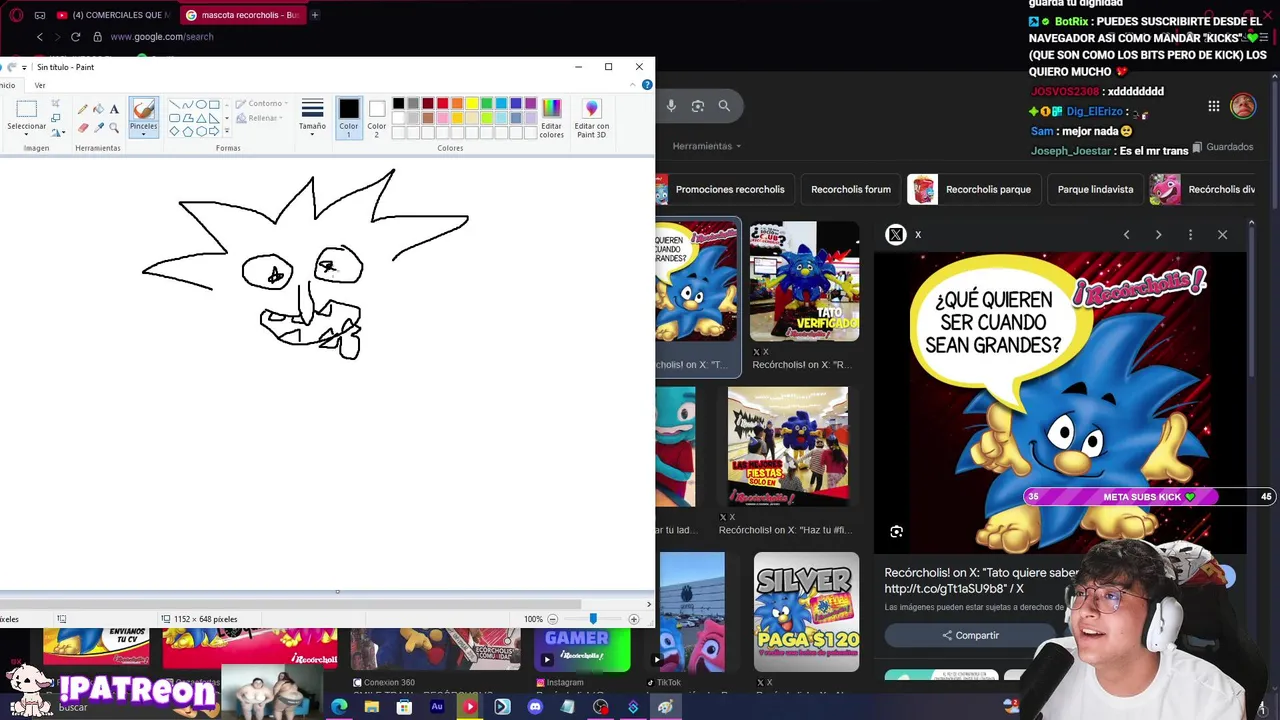Viewport: 1280px width, 720px height.
Task: Open more options in preview panel
Action: 1190,235
